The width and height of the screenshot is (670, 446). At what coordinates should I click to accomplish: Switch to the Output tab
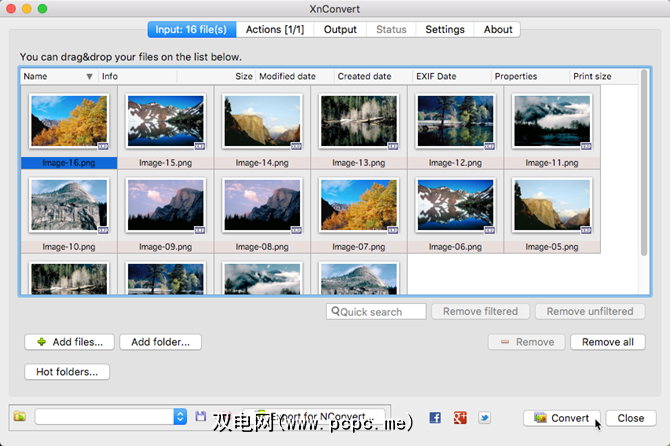pyautogui.click(x=340, y=29)
